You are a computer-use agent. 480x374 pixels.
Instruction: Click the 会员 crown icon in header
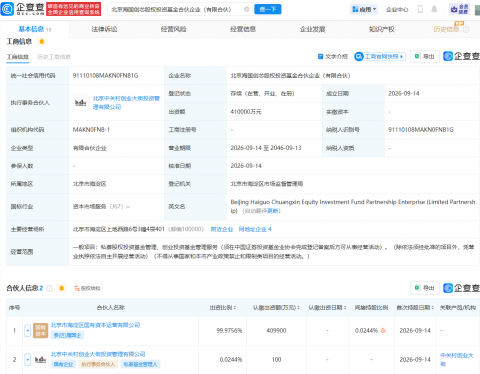[460, 9]
